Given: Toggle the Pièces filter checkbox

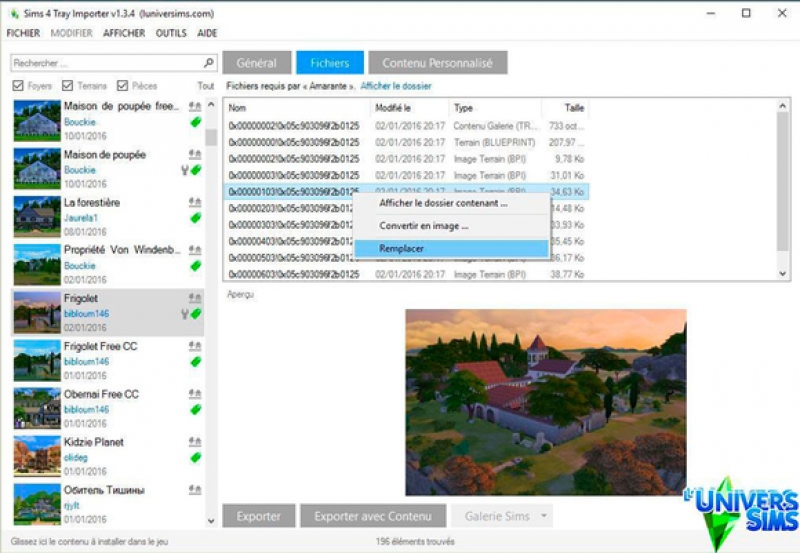Looking at the screenshot, I should [122, 85].
